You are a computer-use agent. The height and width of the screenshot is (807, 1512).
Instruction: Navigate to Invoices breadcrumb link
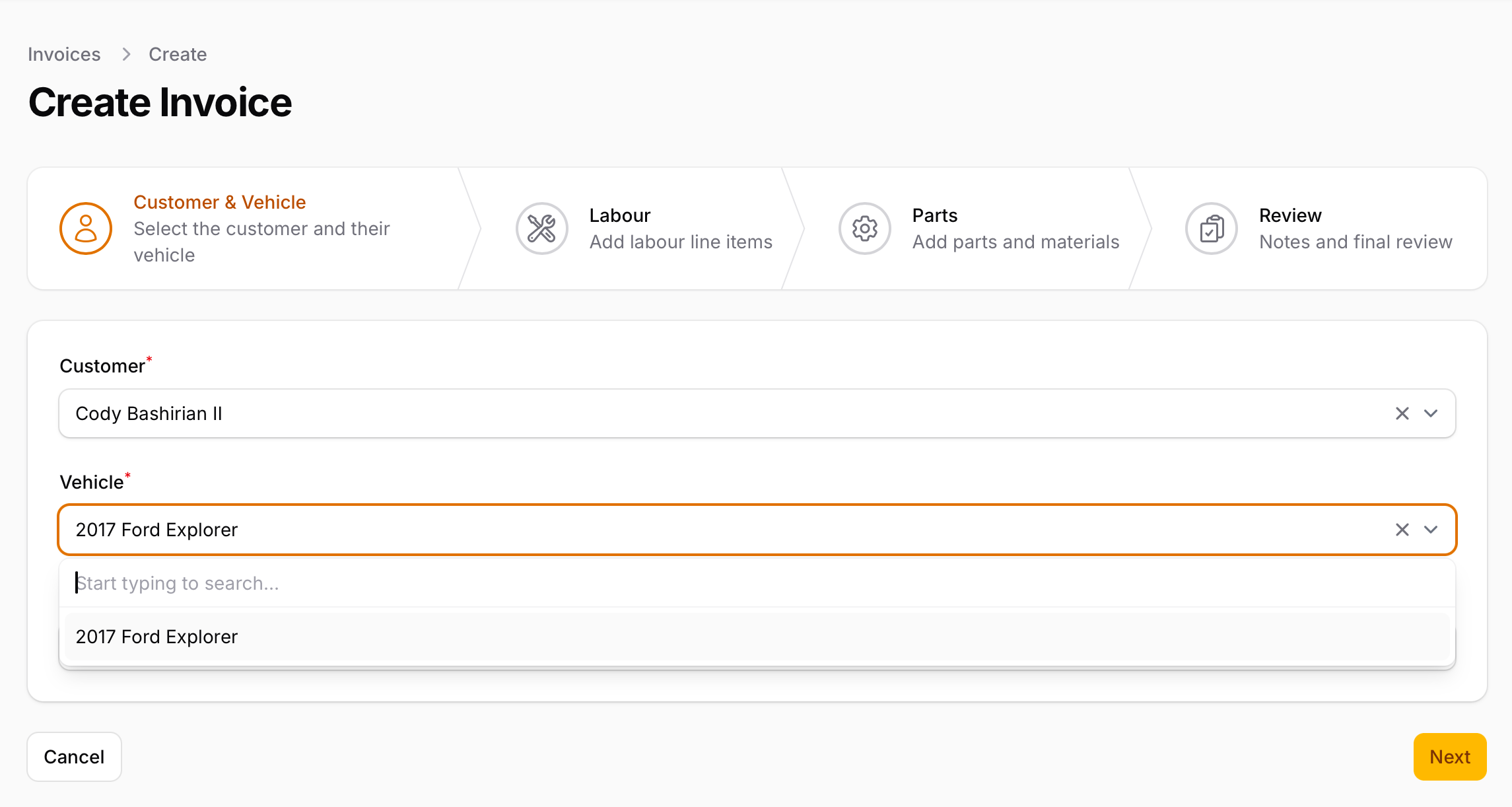pyautogui.click(x=64, y=54)
